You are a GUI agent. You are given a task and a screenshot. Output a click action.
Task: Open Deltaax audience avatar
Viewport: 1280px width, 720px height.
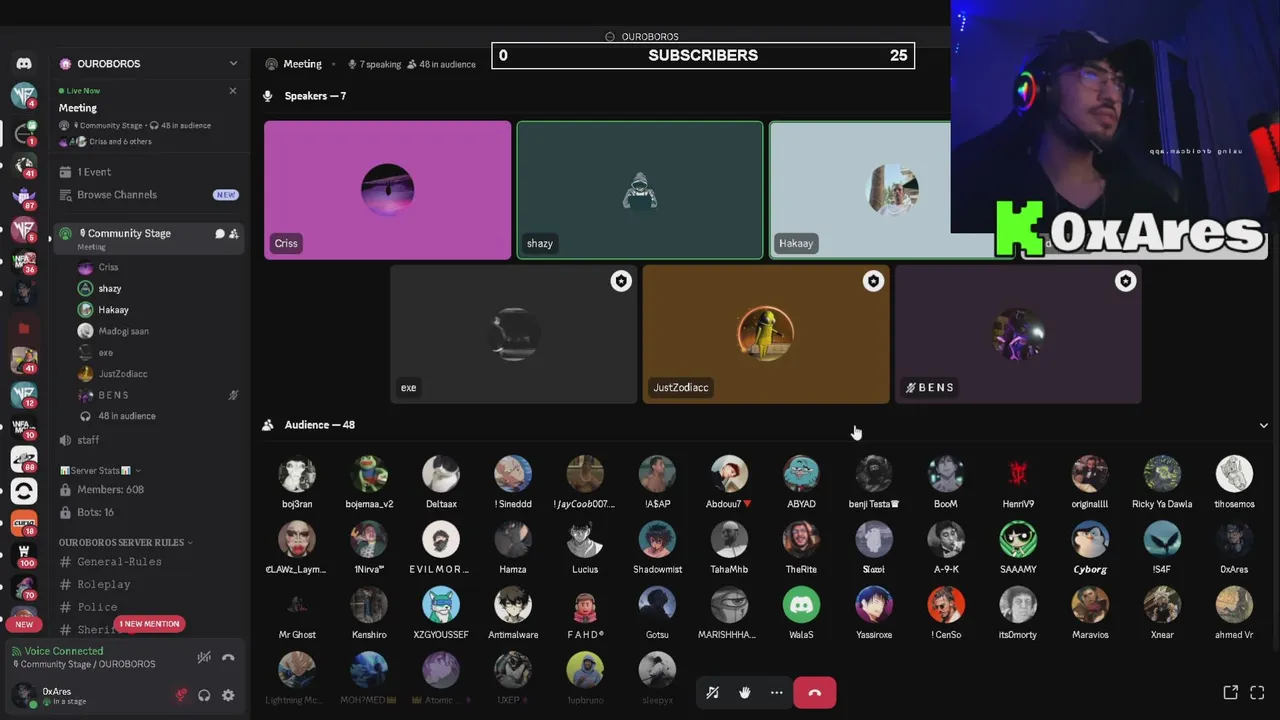[x=441, y=475]
